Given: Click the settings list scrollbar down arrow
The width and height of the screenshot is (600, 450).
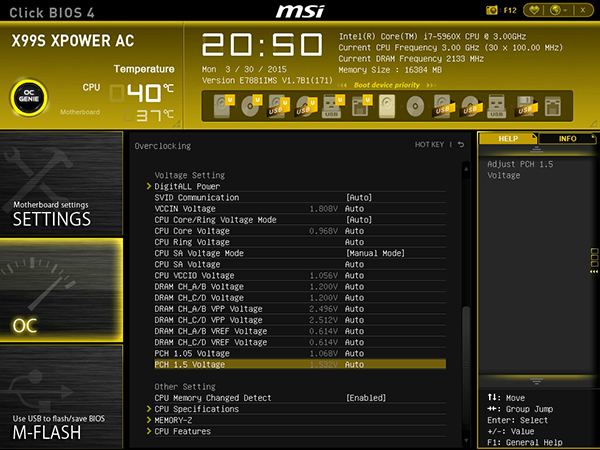Looking at the screenshot, I should tap(466, 440).
